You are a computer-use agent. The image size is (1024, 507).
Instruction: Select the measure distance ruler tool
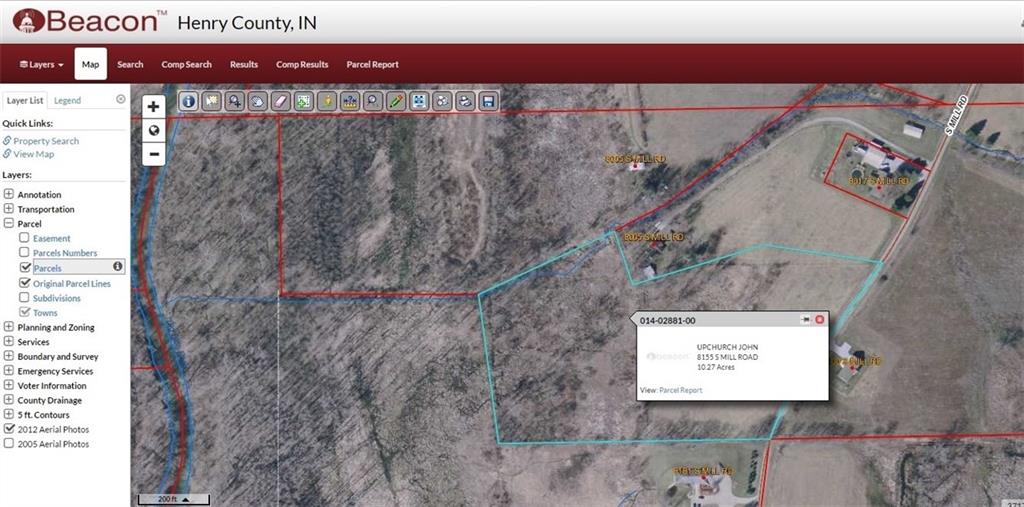(350, 101)
